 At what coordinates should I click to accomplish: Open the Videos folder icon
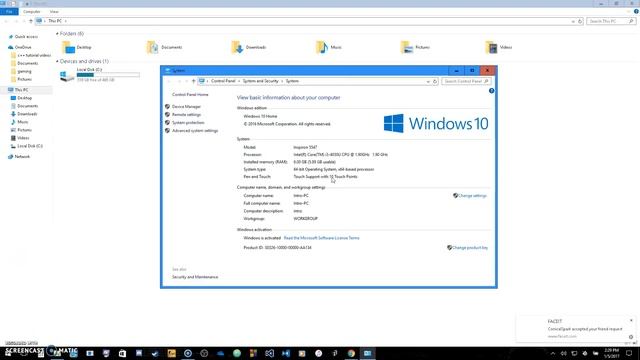(491, 47)
